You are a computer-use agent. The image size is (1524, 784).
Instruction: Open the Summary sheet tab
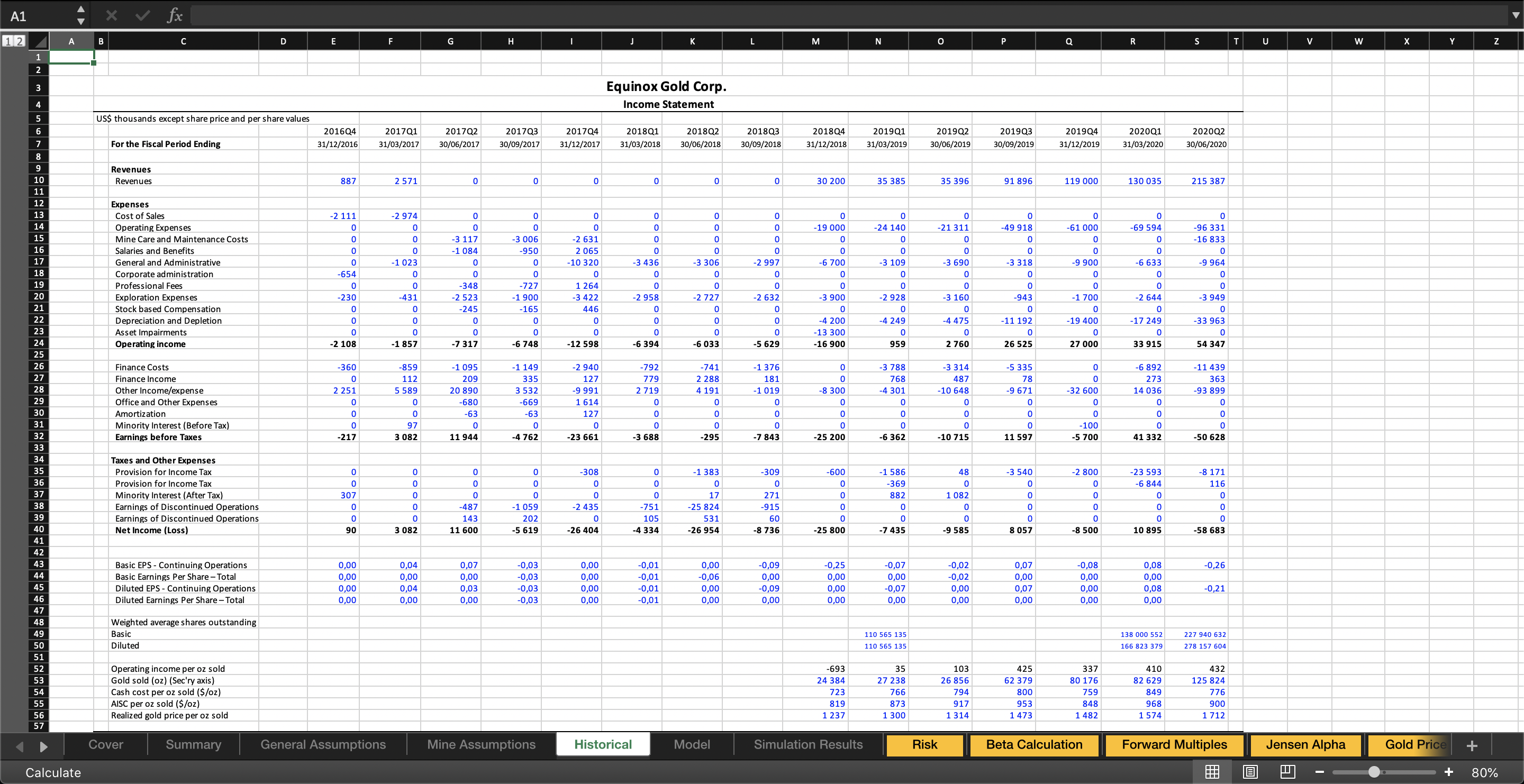[194, 744]
